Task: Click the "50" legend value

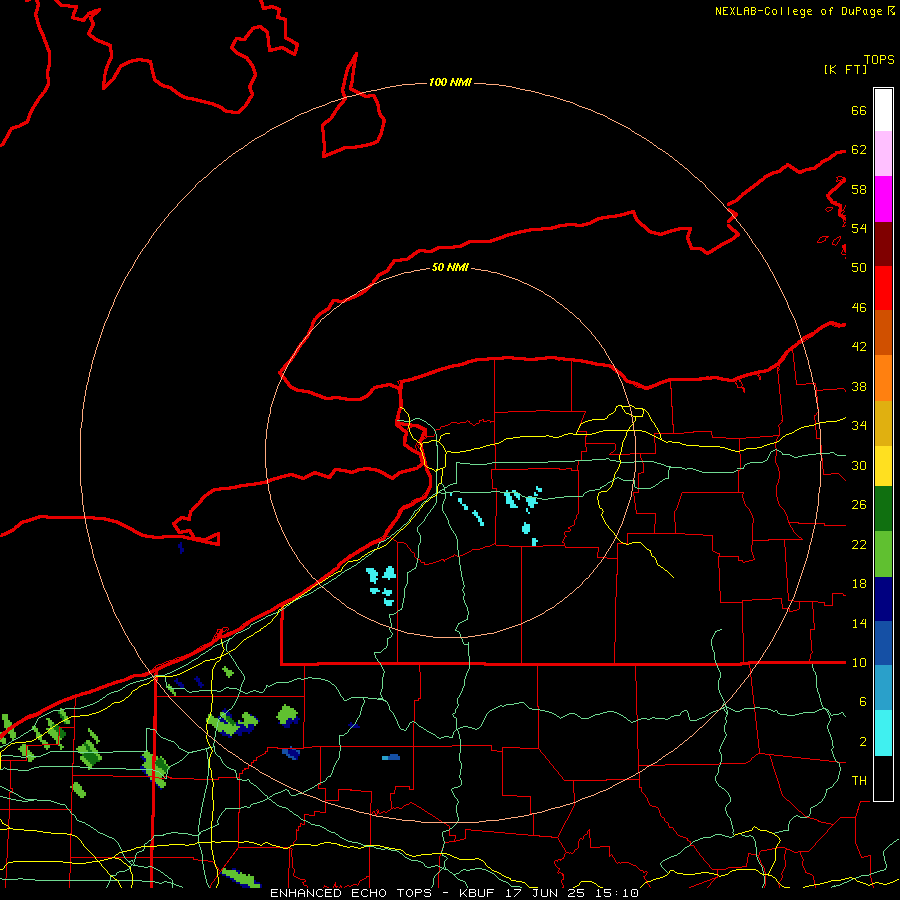Action: click(x=859, y=267)
